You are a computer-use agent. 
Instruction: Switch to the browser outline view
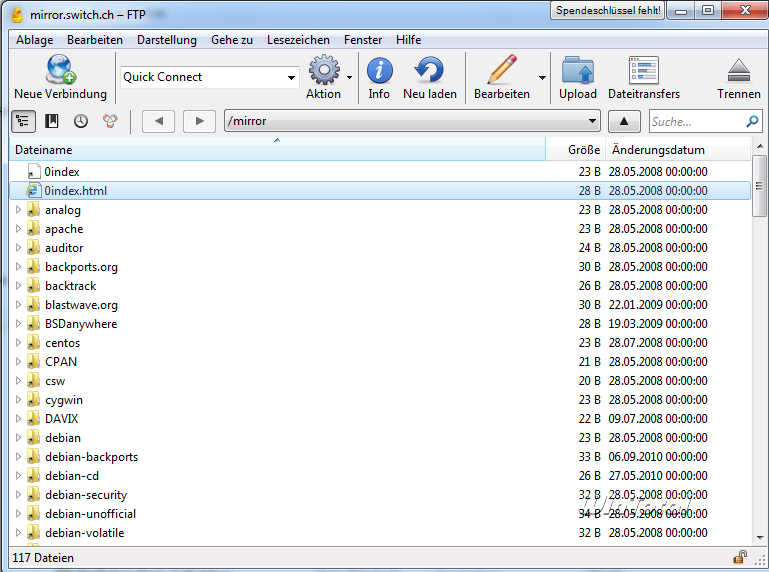(23, 121)
